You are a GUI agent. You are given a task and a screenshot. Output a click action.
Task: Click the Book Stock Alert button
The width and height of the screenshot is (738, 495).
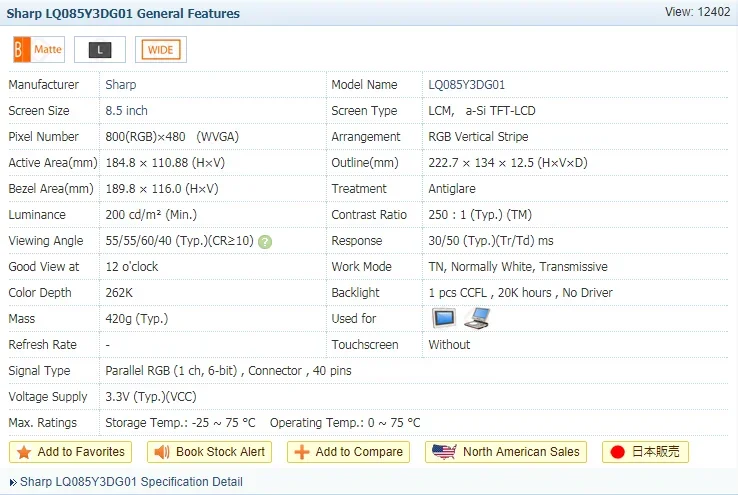pyautogui.click(x=209, y=452)
